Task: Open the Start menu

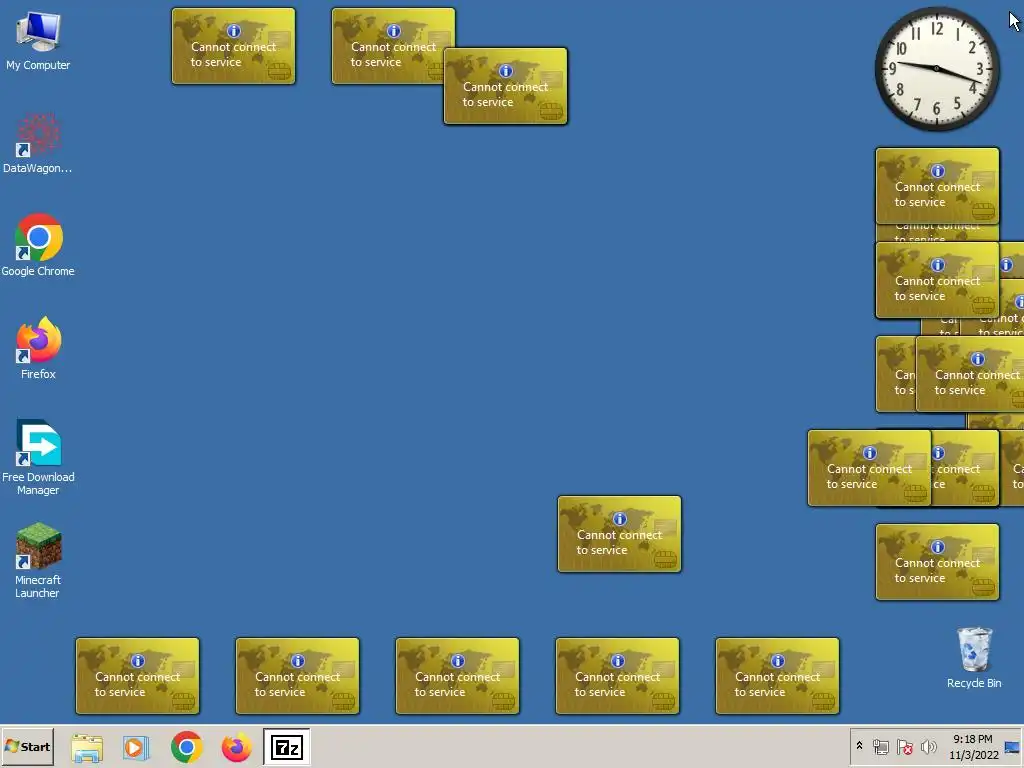Action: point(27,746)
